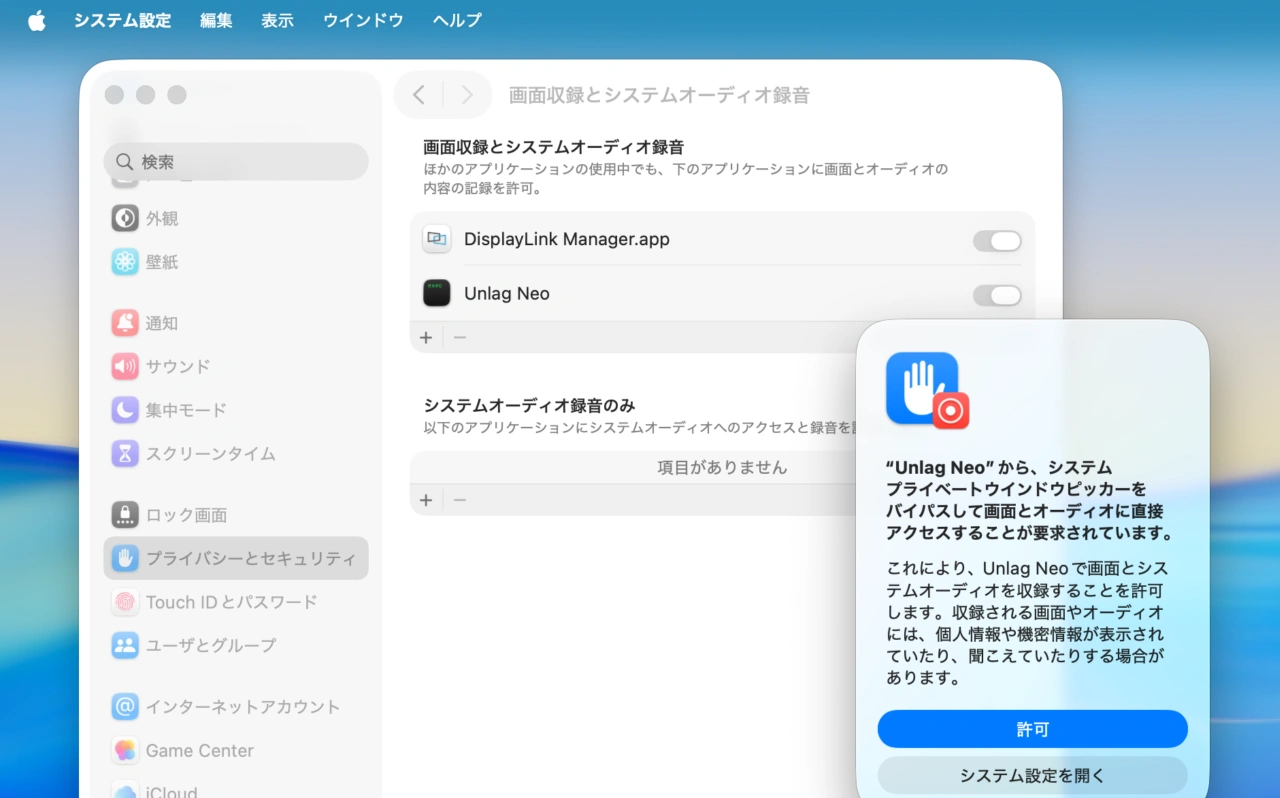Select インターネットアカウント @ icon
Screen dimensions: 1280x798
click(x=125, y=707)
